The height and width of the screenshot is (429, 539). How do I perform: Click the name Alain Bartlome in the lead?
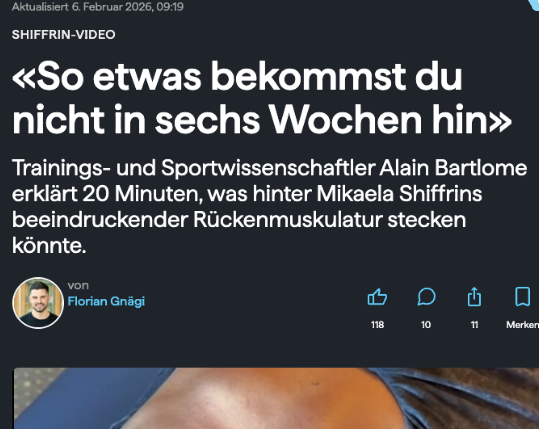click(x=453, y=168)
